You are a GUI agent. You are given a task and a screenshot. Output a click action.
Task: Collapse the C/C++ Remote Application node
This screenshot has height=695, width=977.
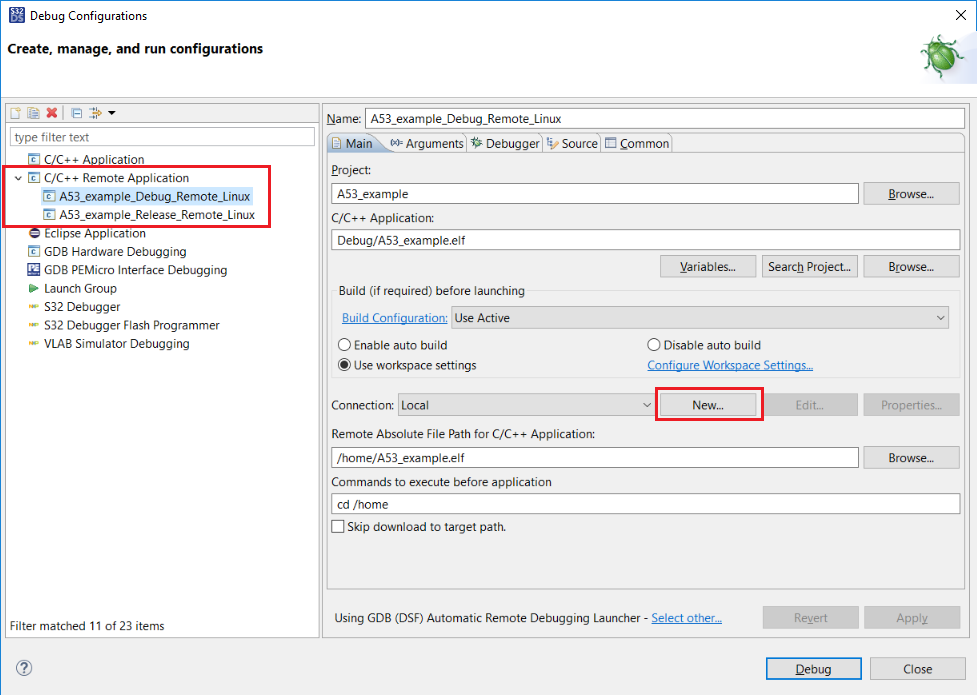(x=17, y=178)
